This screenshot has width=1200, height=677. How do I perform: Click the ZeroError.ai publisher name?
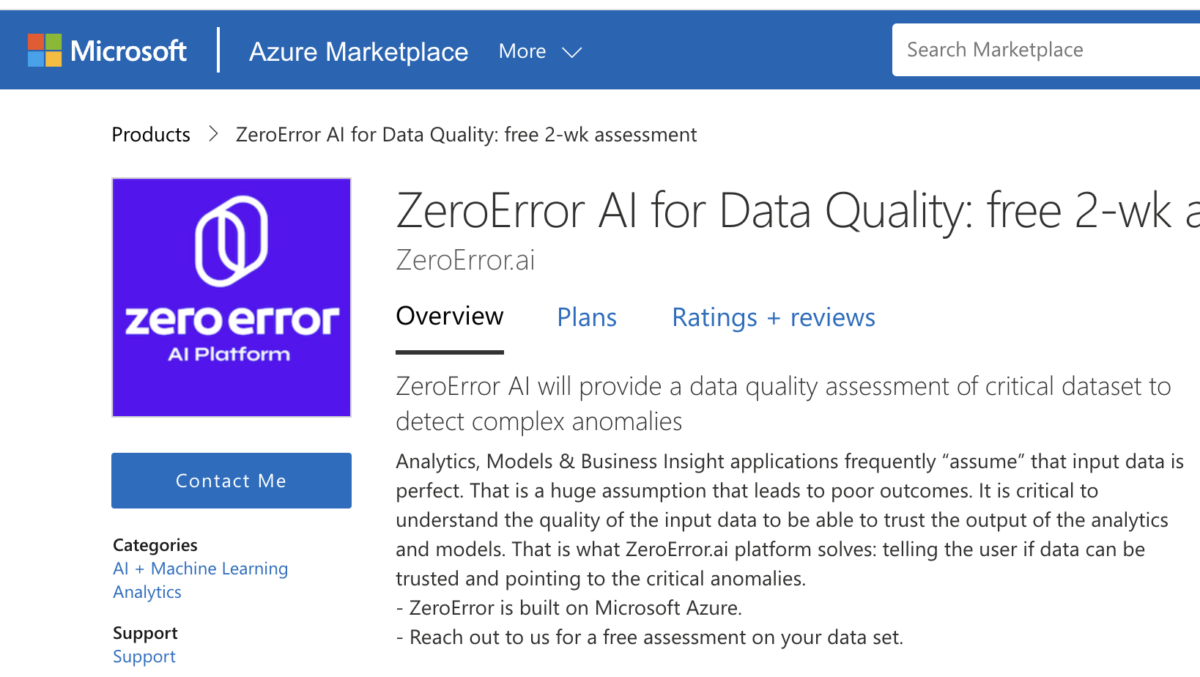click(x=465, y=259)
